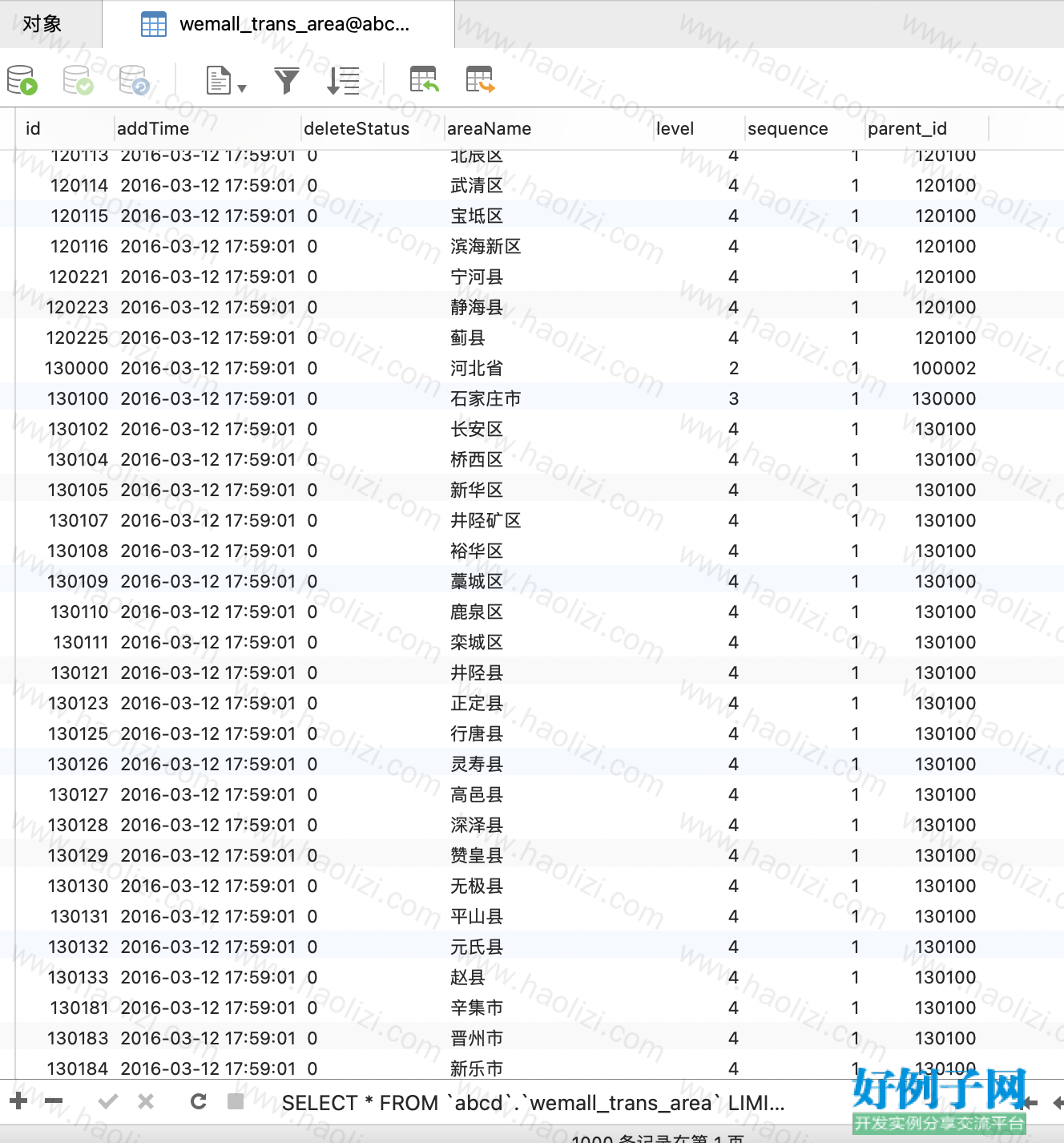
Task: Select the areaName cell 武清区
Action: pyautogui.click(x=476, y=185)
